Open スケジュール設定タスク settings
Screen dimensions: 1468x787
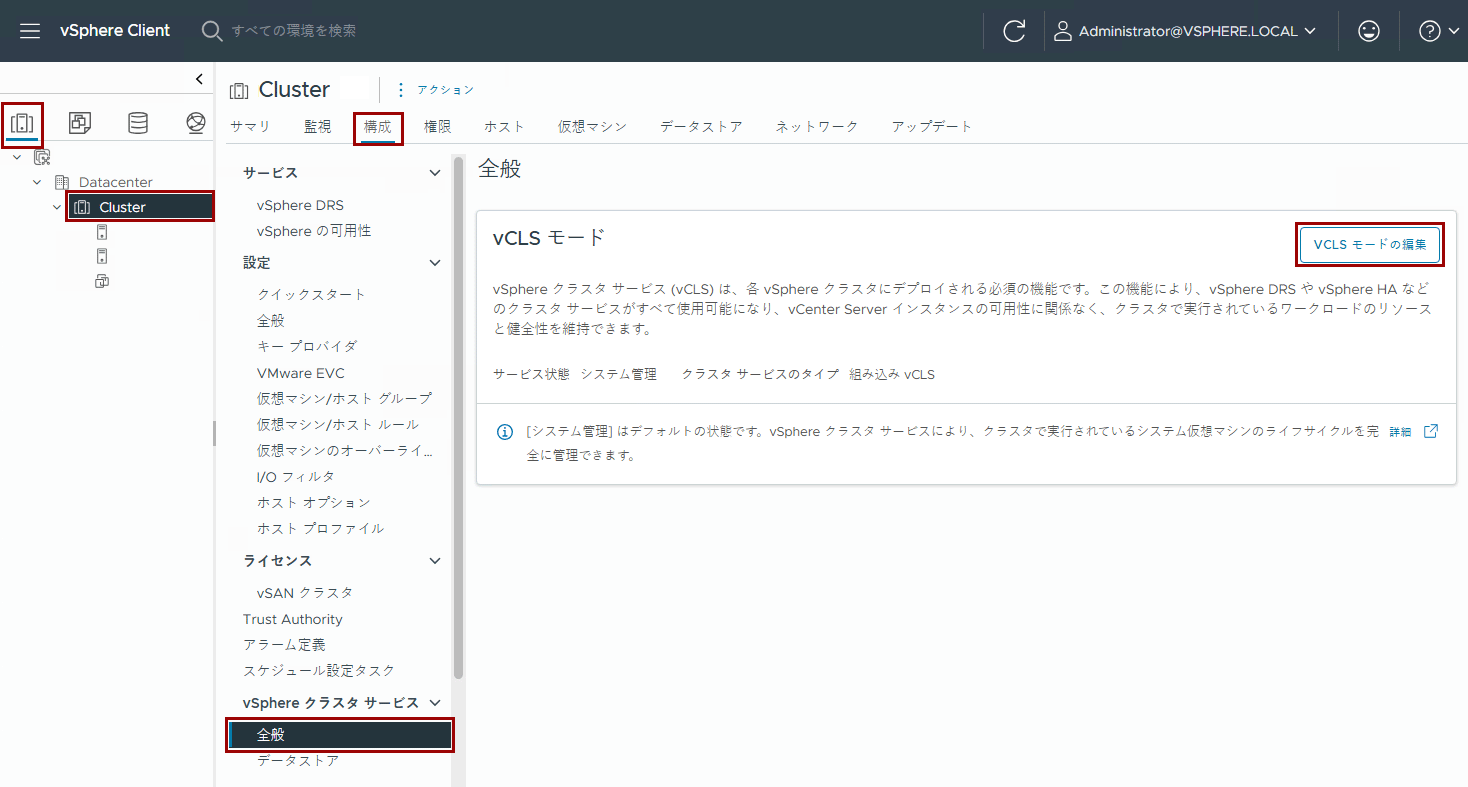click(x=319, y=670)
